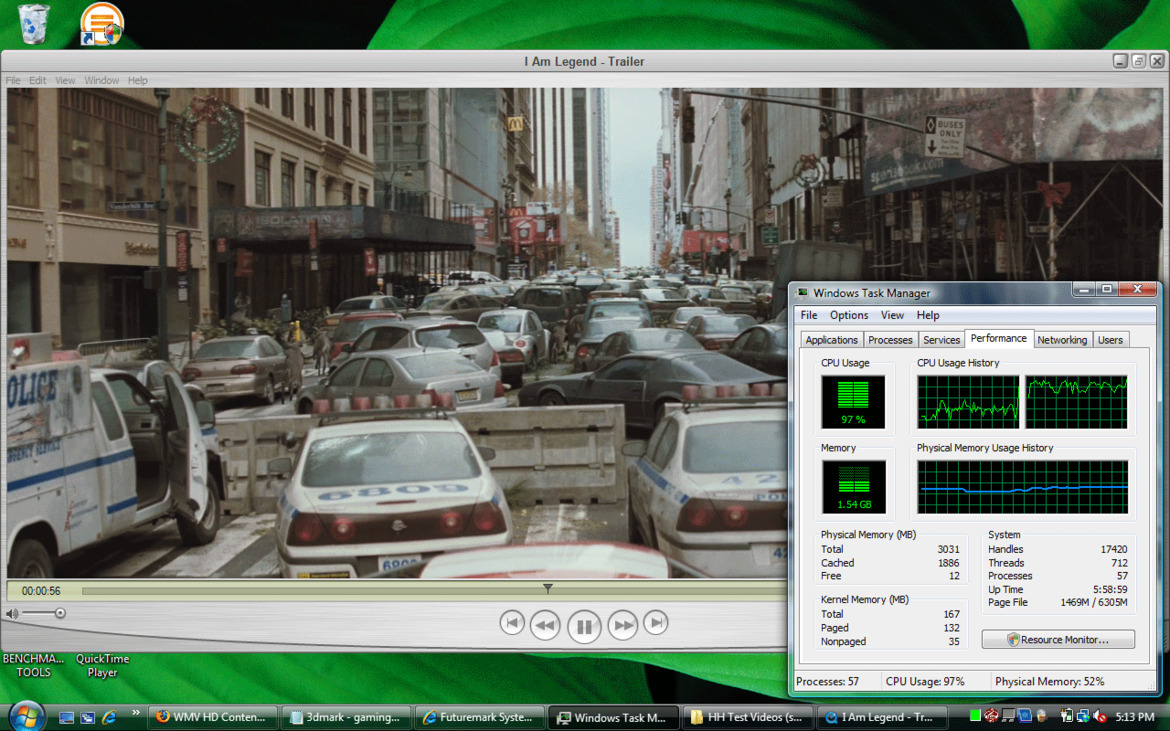
Task: Open Task Manager File menu
Action: (809, 315)
